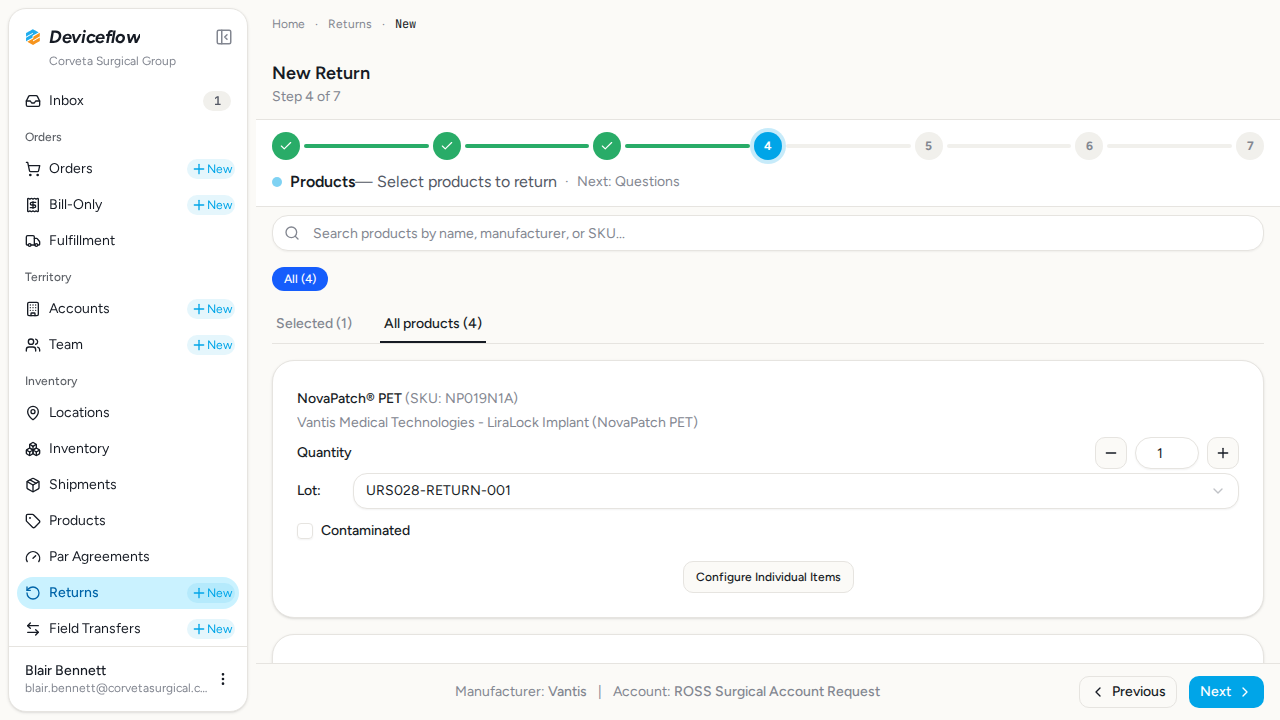
Task: Open the Lot dropdown URS028-RETURN-001
Action: (795, 491)
